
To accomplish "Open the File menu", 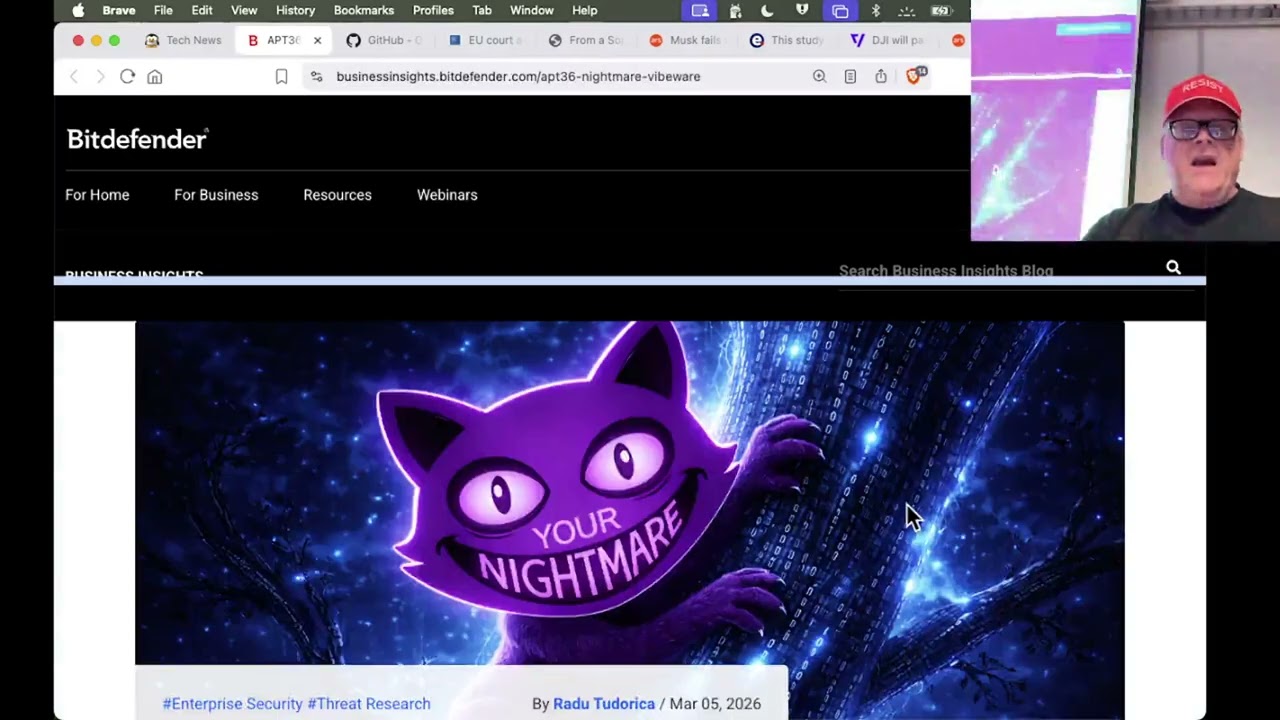I will (163, 11).
